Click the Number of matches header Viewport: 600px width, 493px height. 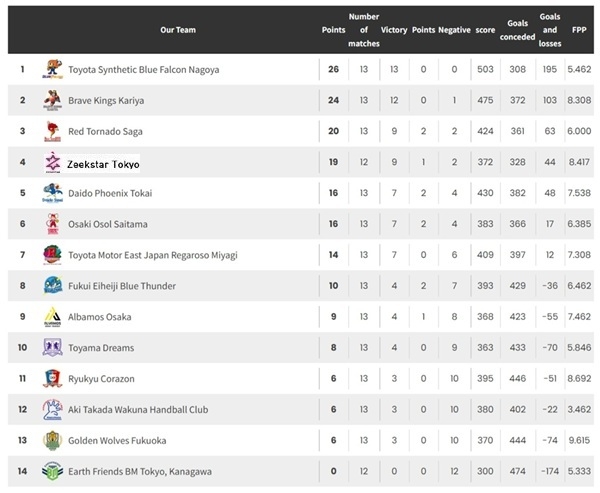[x=363, y=30]
